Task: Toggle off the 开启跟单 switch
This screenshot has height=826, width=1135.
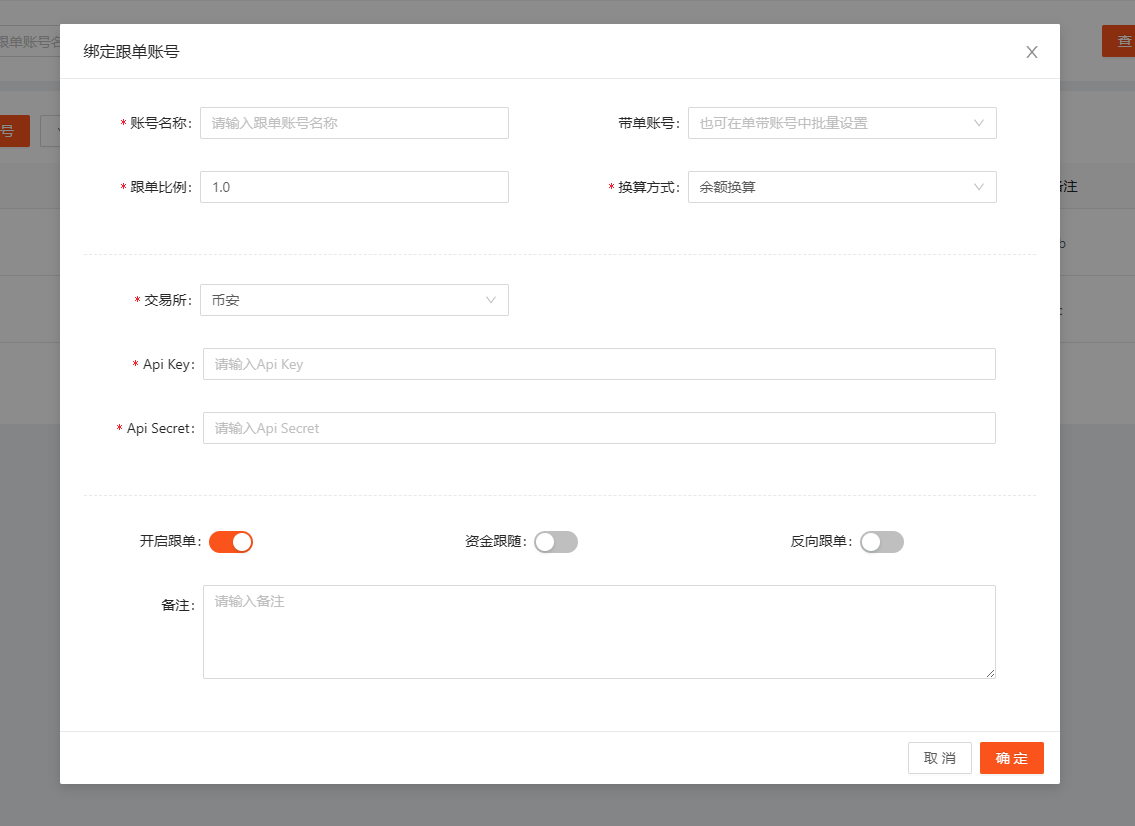Action: pos(231,541)
